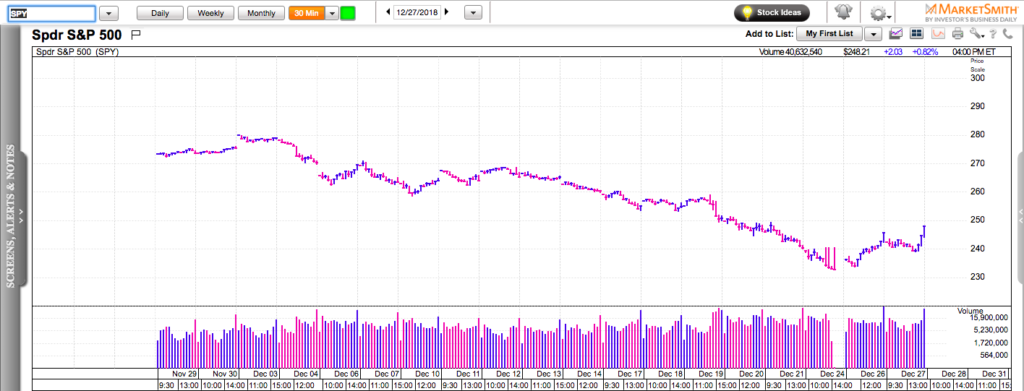Switch to the Daily chart
The height and width of the screenshot is (391, 1024).
point(160,13)
